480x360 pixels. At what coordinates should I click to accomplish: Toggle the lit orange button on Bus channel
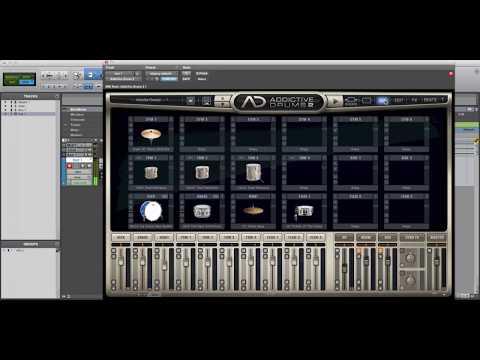380,250
